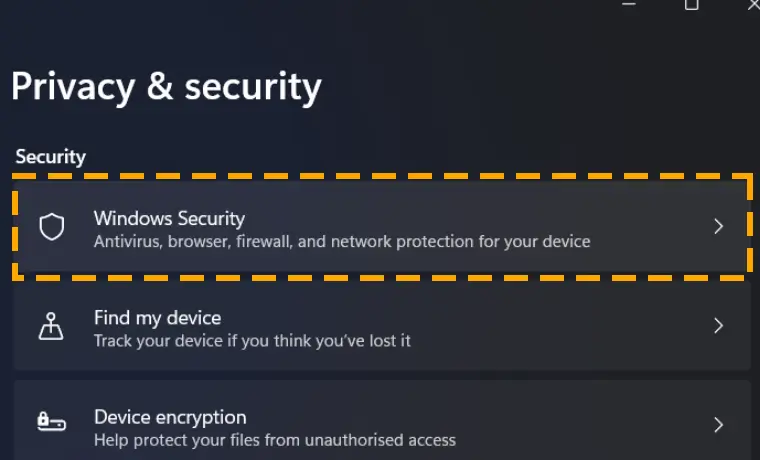Screen dimensions: 760x460
Task: Minimize the Settings window
Action: (629, 4)
